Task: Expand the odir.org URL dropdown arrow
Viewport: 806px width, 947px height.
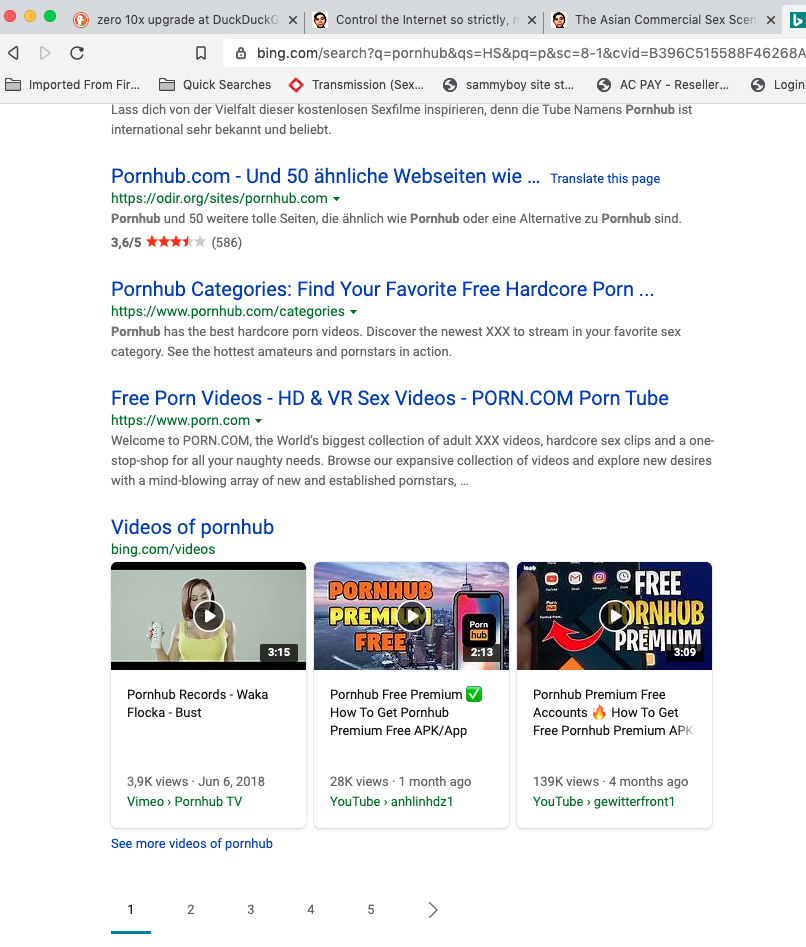Action: pyautogui.click(x=337, y=199)
